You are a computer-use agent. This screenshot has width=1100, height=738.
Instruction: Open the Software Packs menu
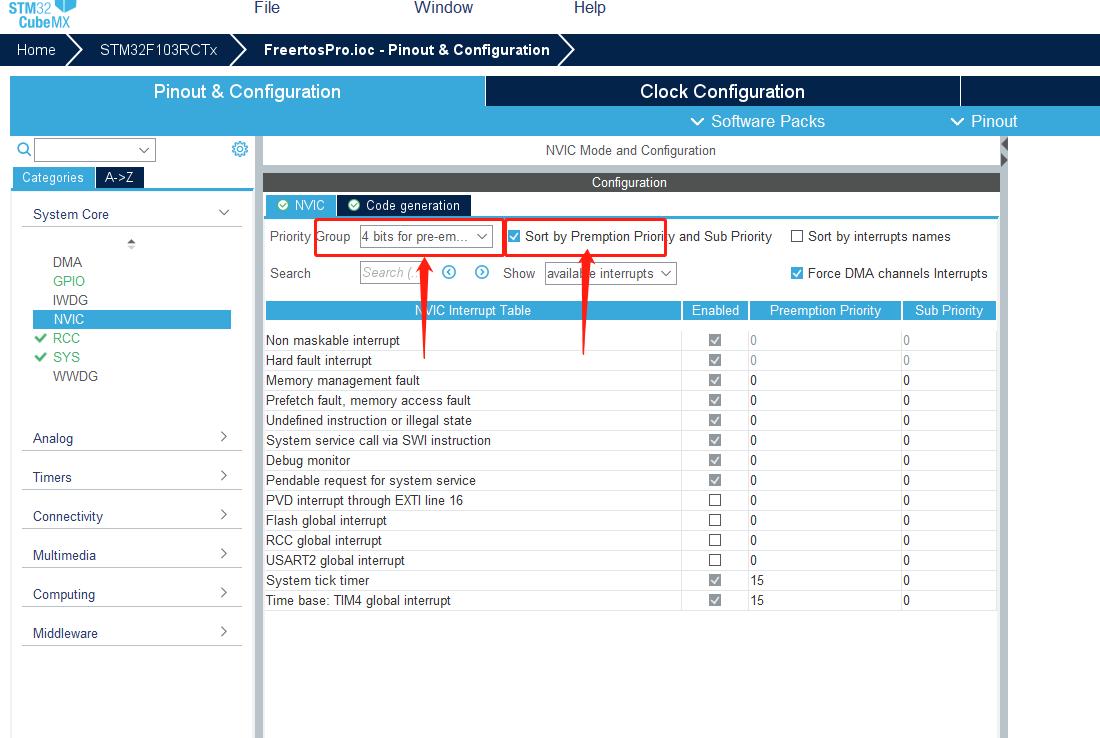pyautogui.click(x=758, y=121)
